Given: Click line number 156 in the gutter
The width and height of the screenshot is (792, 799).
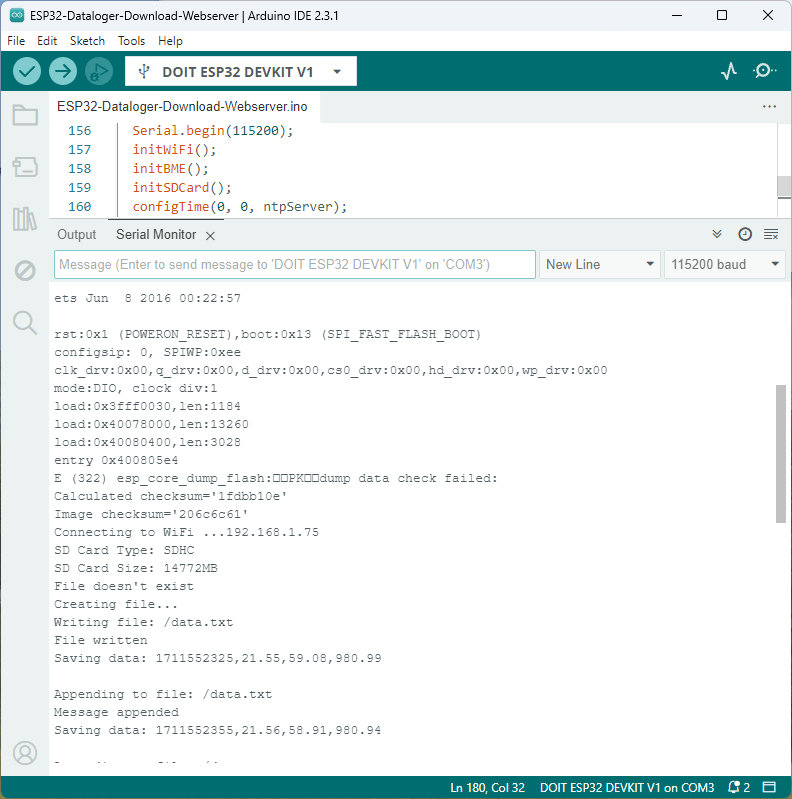Looking at the screenshot, I should (x=80, y=131).
